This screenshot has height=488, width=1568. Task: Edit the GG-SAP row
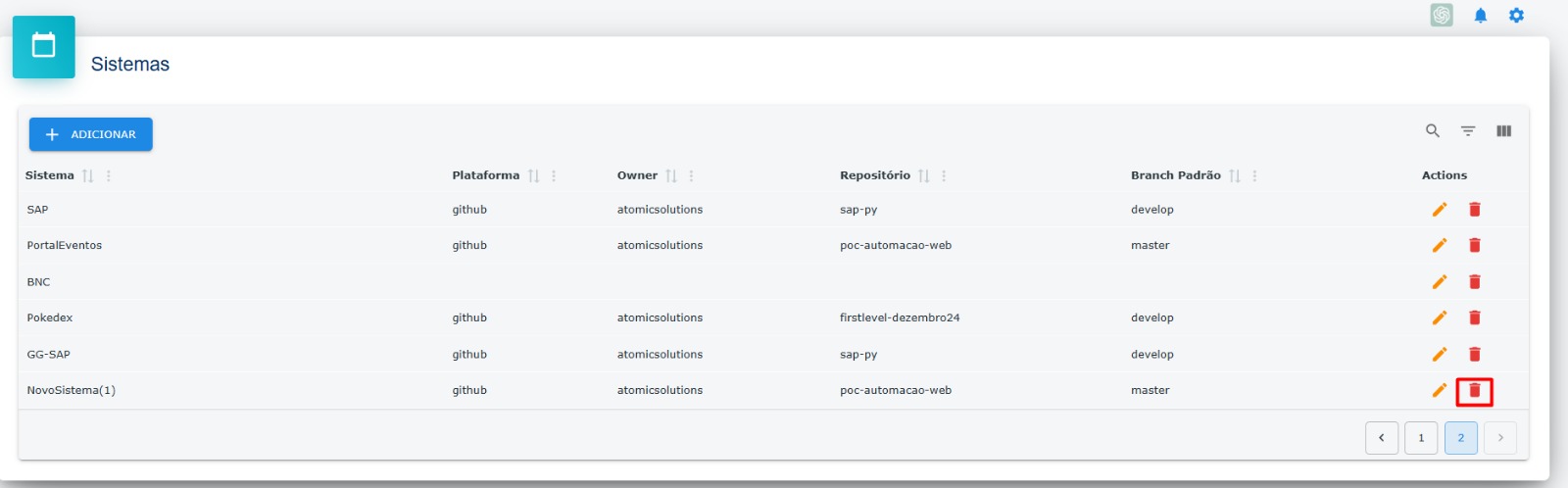point(1439,355)
